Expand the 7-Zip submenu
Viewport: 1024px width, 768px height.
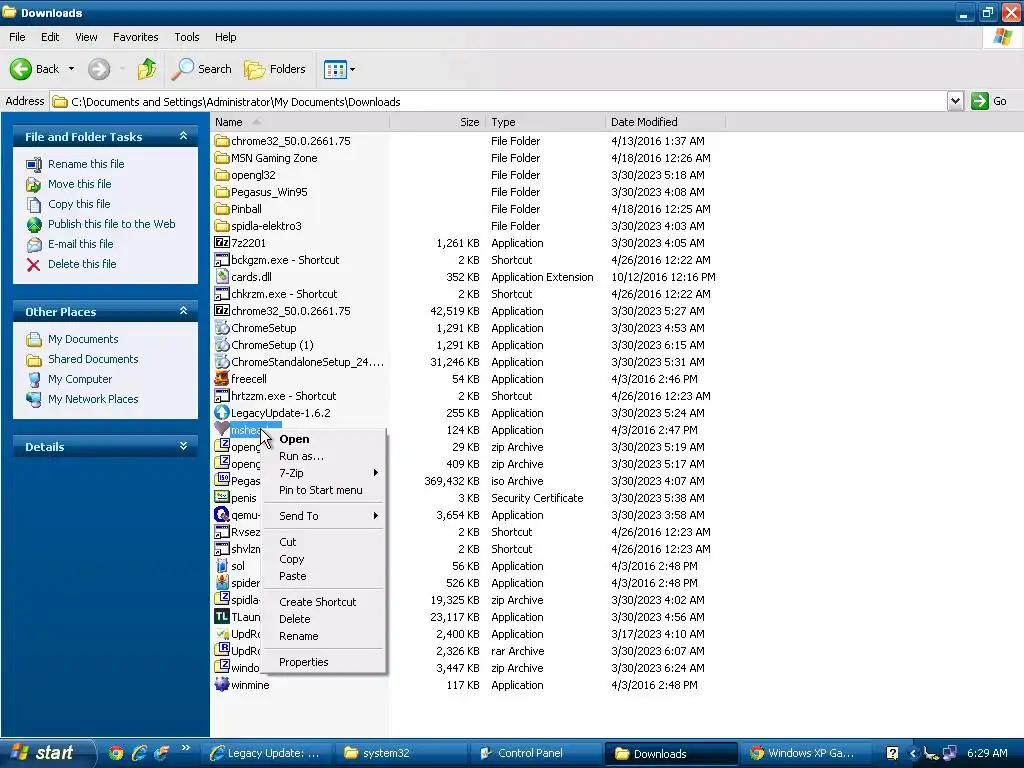click(x=376, y=472)
